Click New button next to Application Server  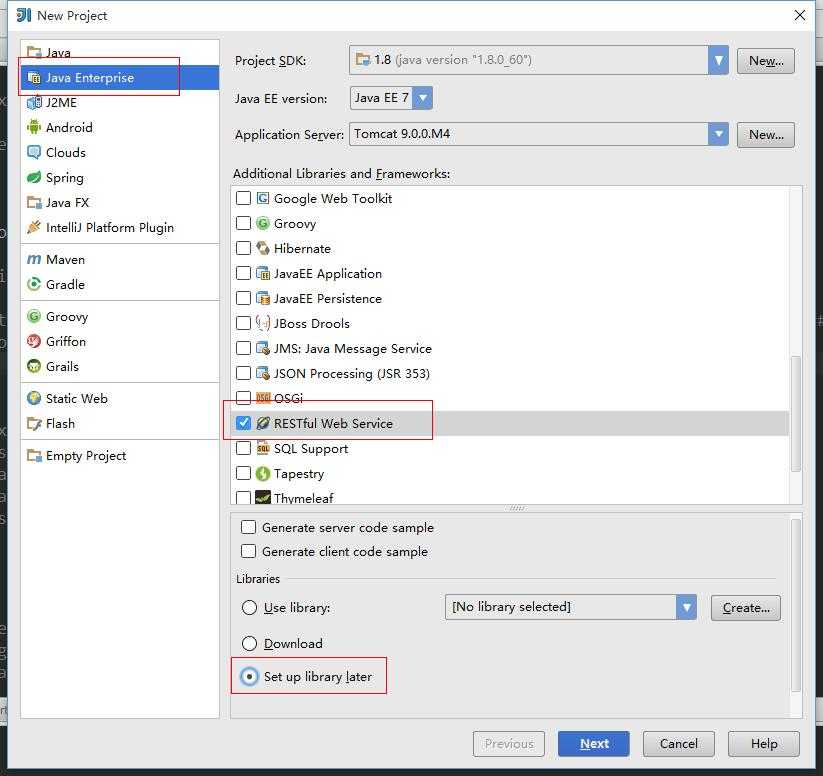[766, 135]
